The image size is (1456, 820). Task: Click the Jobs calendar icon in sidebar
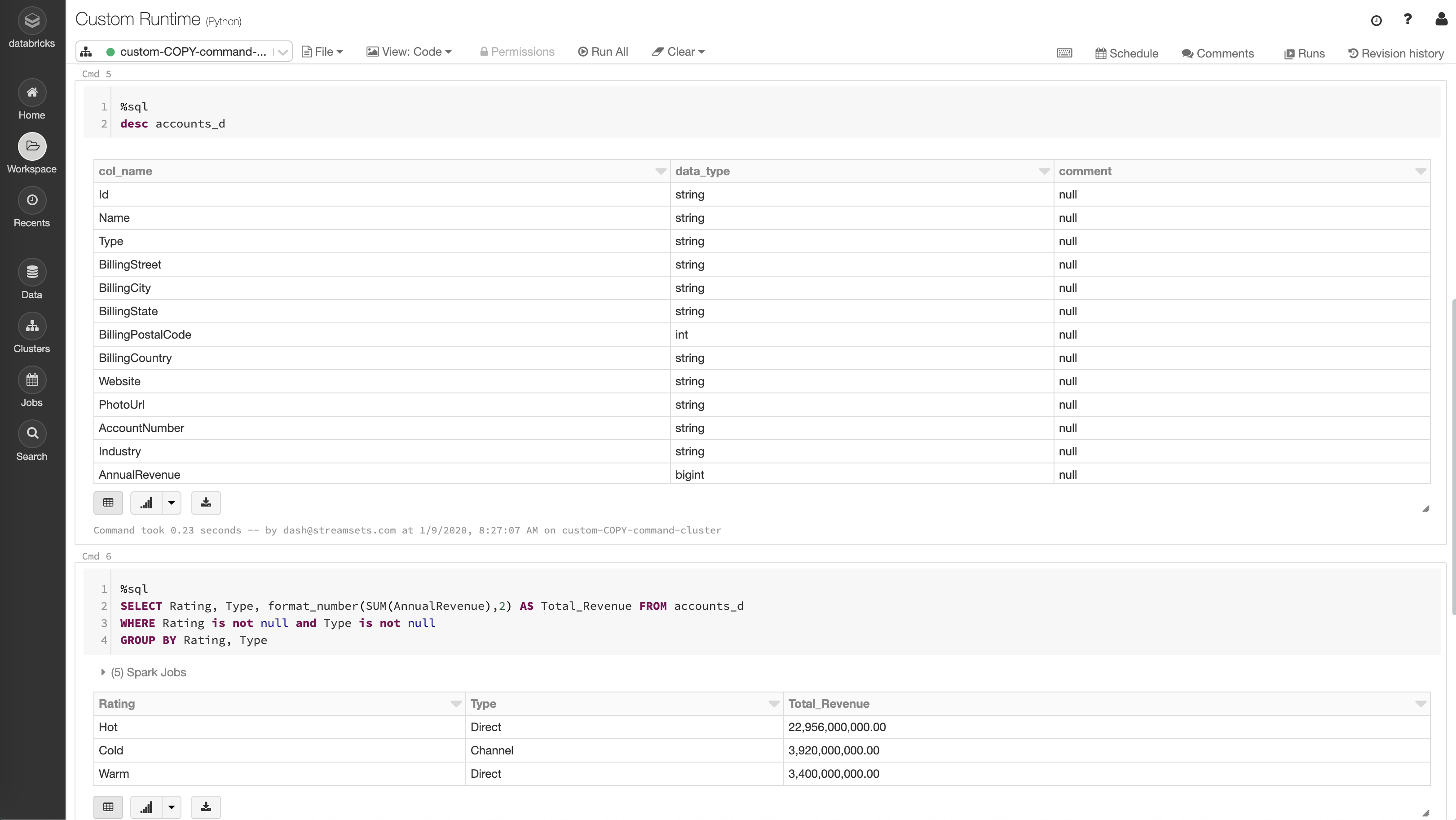[32, 380]
